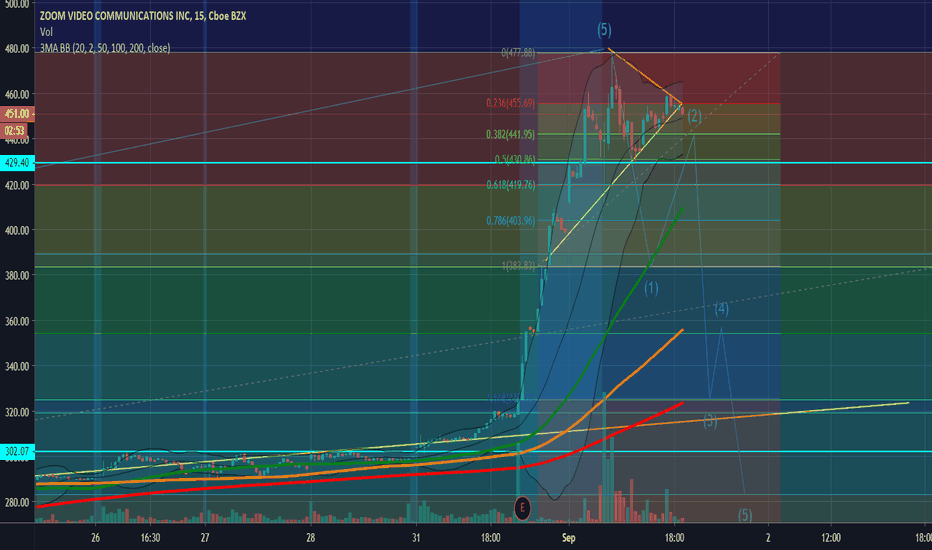Select the wave label (2)

(x=694, y=116)
